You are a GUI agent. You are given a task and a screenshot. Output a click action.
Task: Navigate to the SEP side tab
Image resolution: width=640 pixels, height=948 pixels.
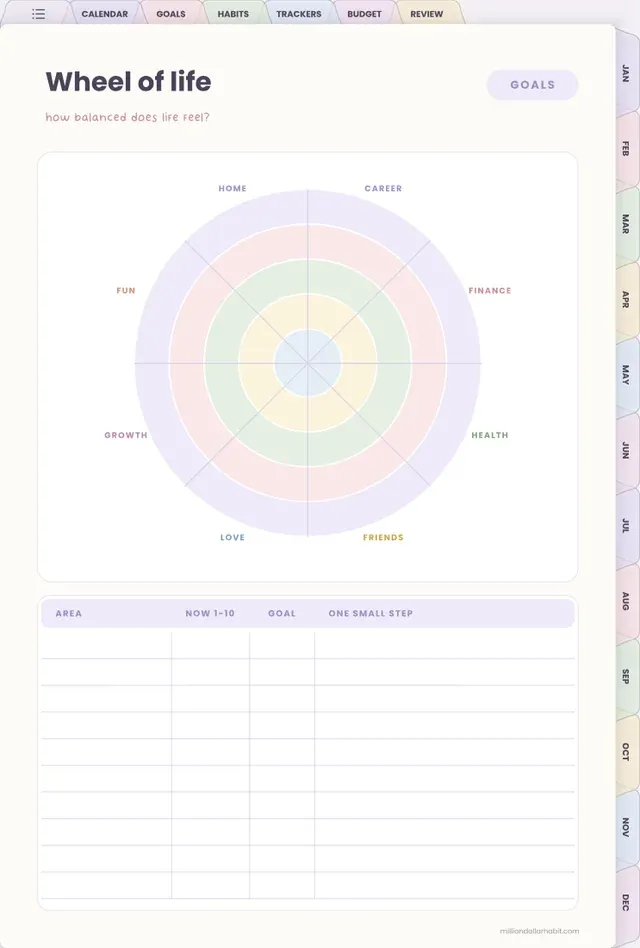tap(626, 677)
